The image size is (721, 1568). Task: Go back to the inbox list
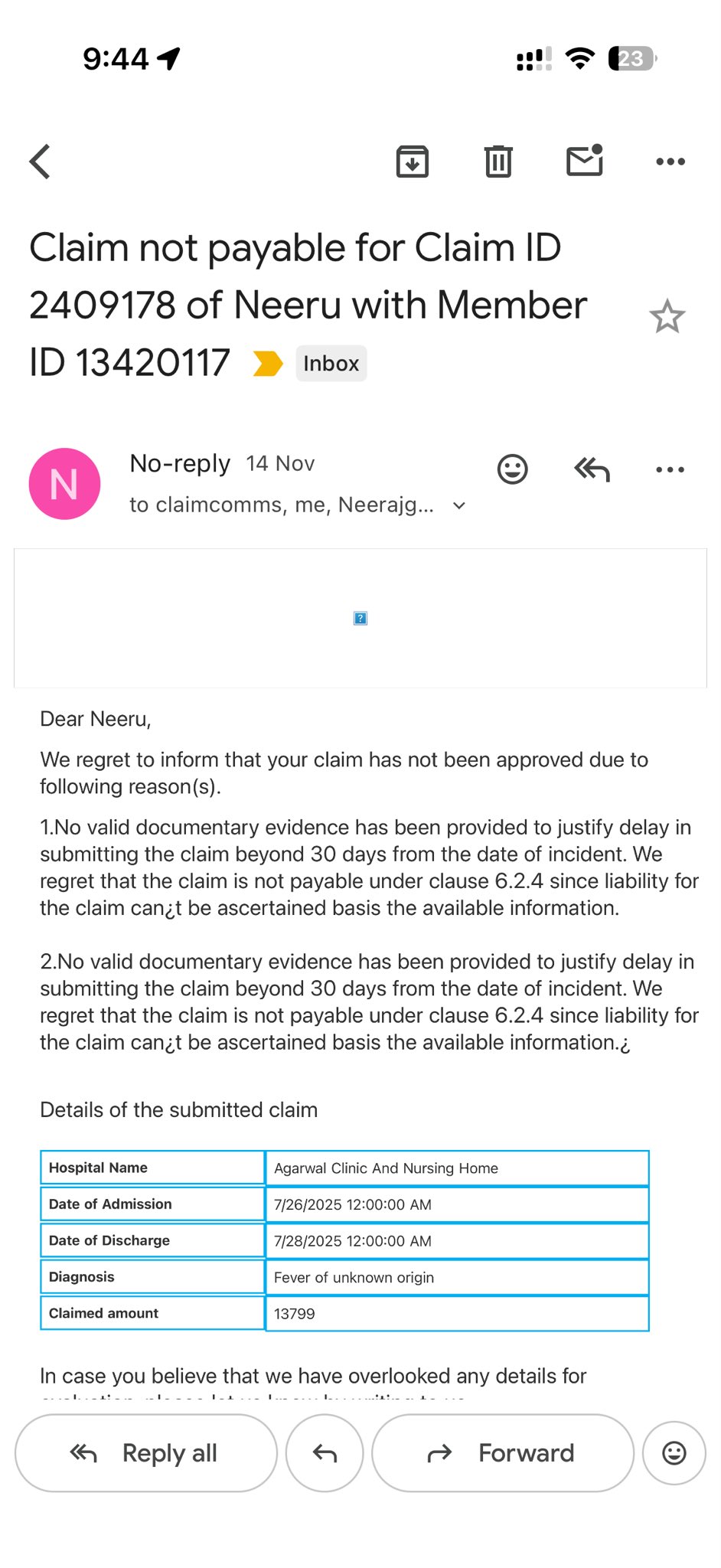click(40, 162)
